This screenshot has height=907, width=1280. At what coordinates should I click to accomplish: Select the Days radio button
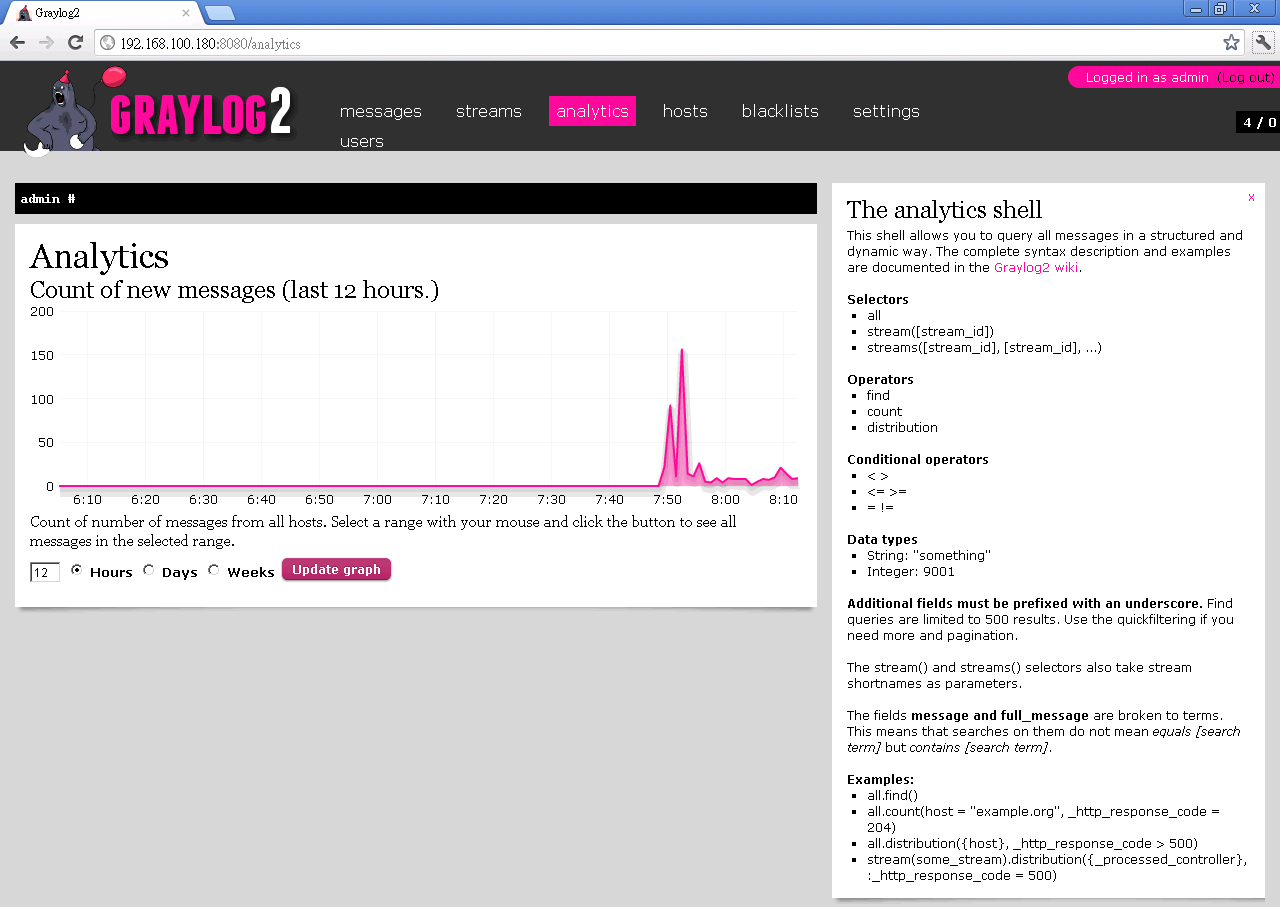(149, 570)
